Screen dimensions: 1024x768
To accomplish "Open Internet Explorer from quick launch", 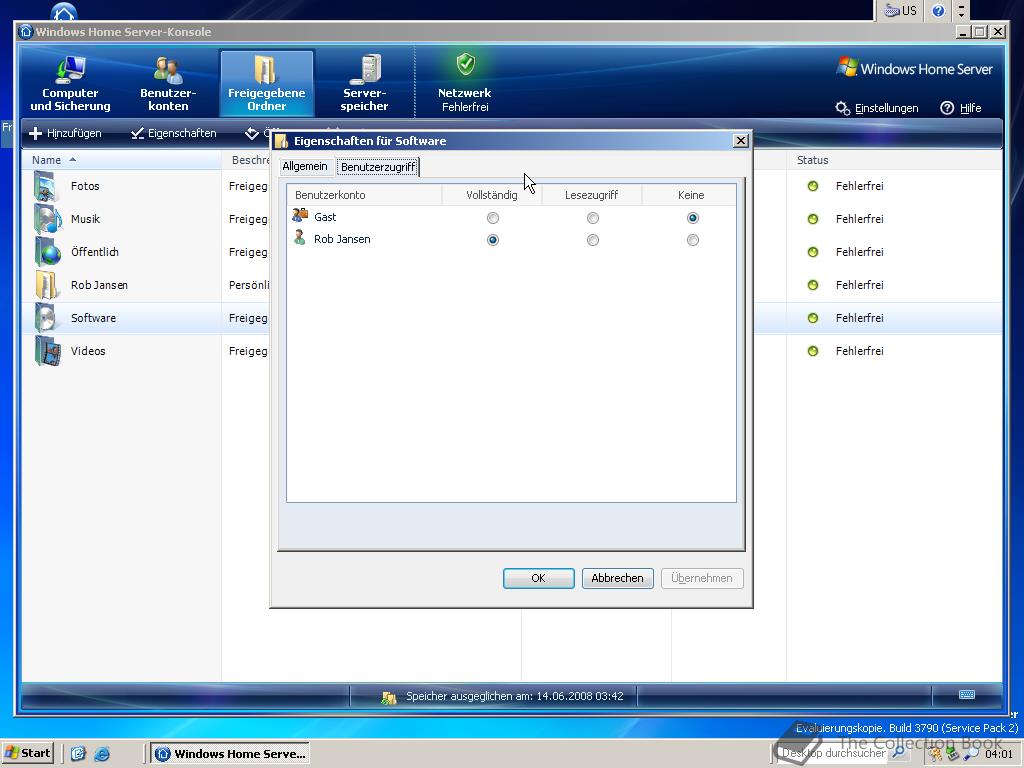I will 102,754.
